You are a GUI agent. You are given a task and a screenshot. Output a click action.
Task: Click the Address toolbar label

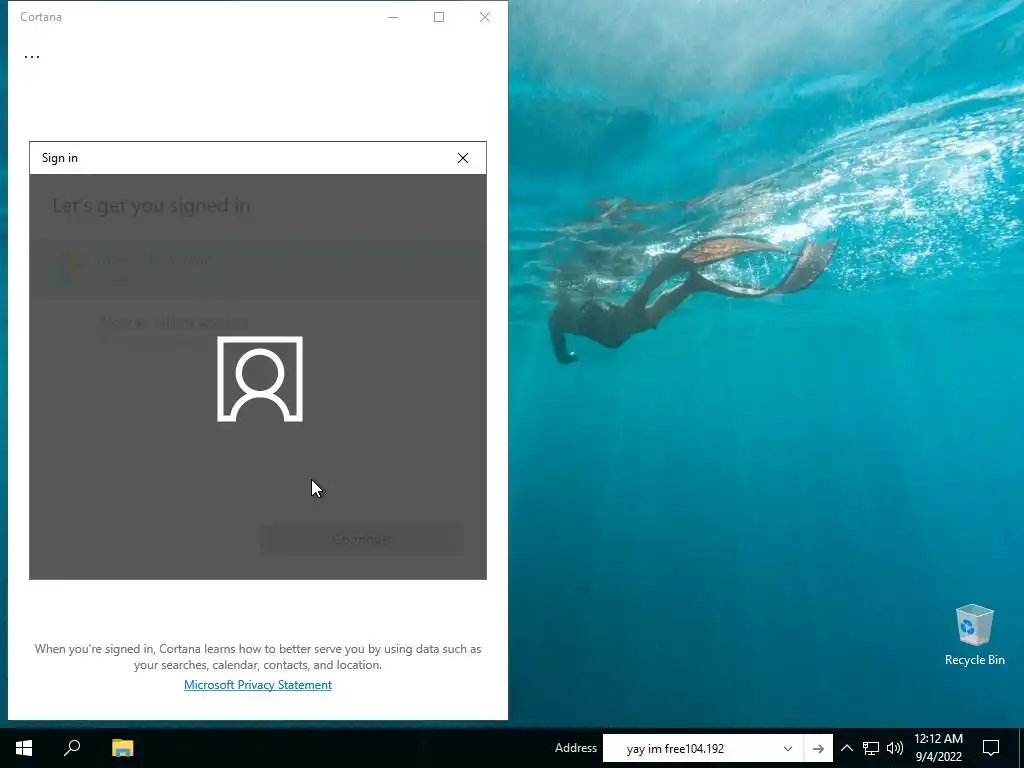point(575,748)
